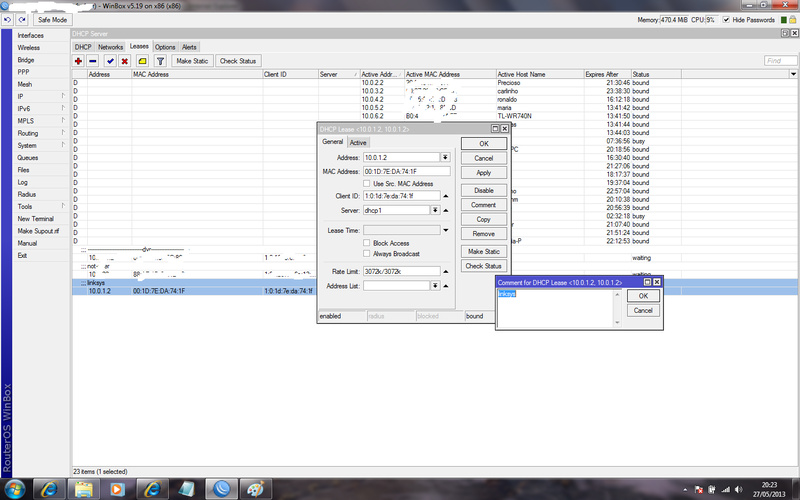Open the Address field dropdown arrow
The height and width of the screenshot is (500, 800).
tap(445, 158)
